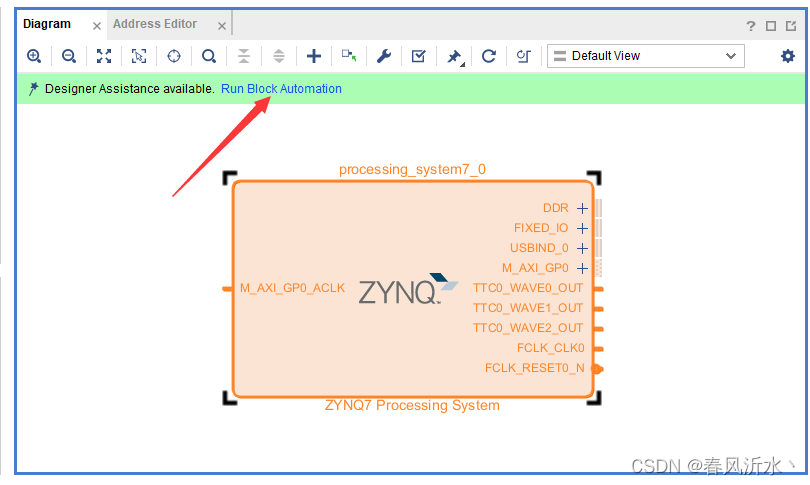Click the Expand All icon
The width and height of the screenshot is (810, 485).
[x=279, y=56]
